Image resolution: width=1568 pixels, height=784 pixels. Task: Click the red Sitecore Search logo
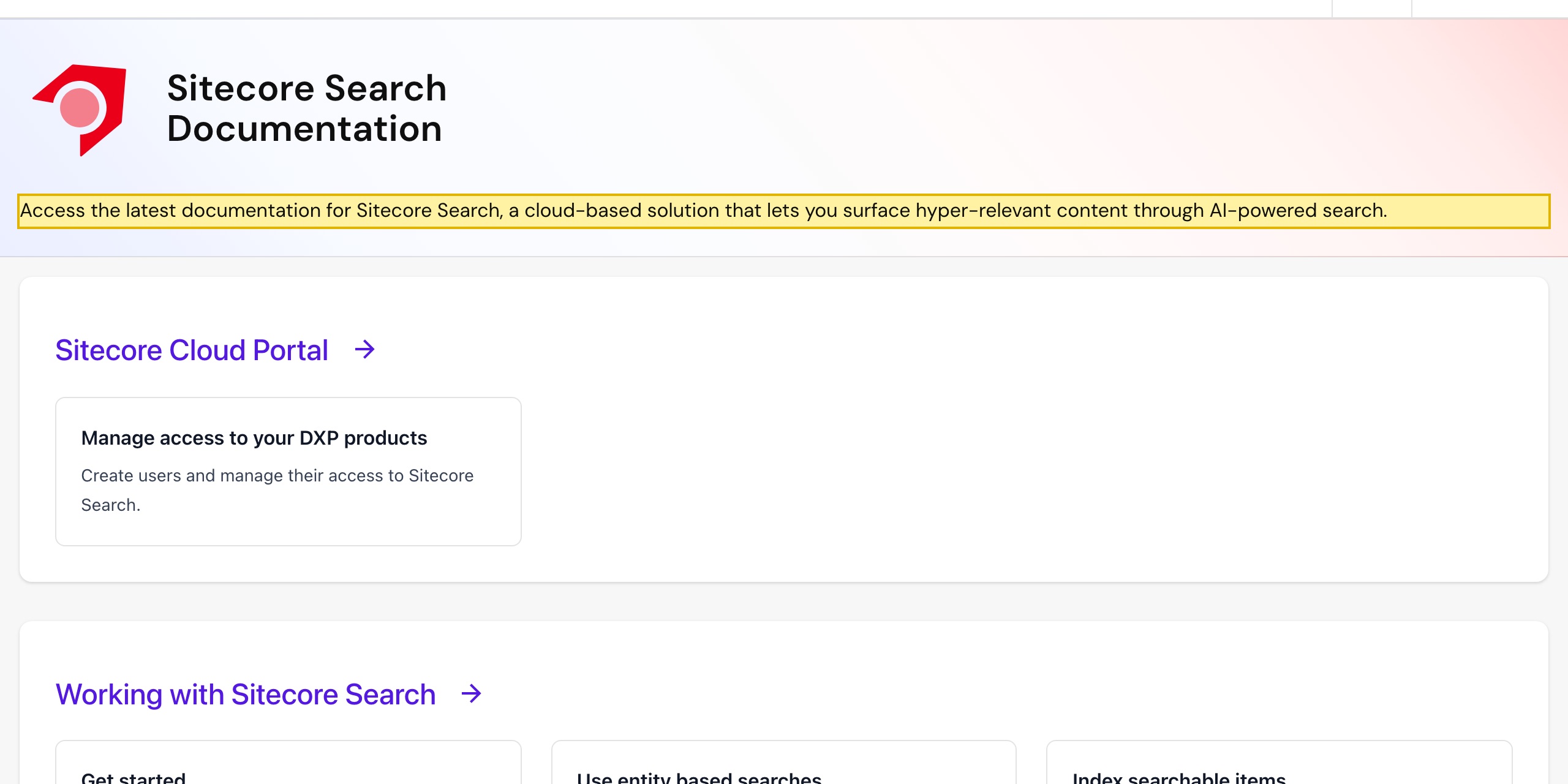coord(80,110)
